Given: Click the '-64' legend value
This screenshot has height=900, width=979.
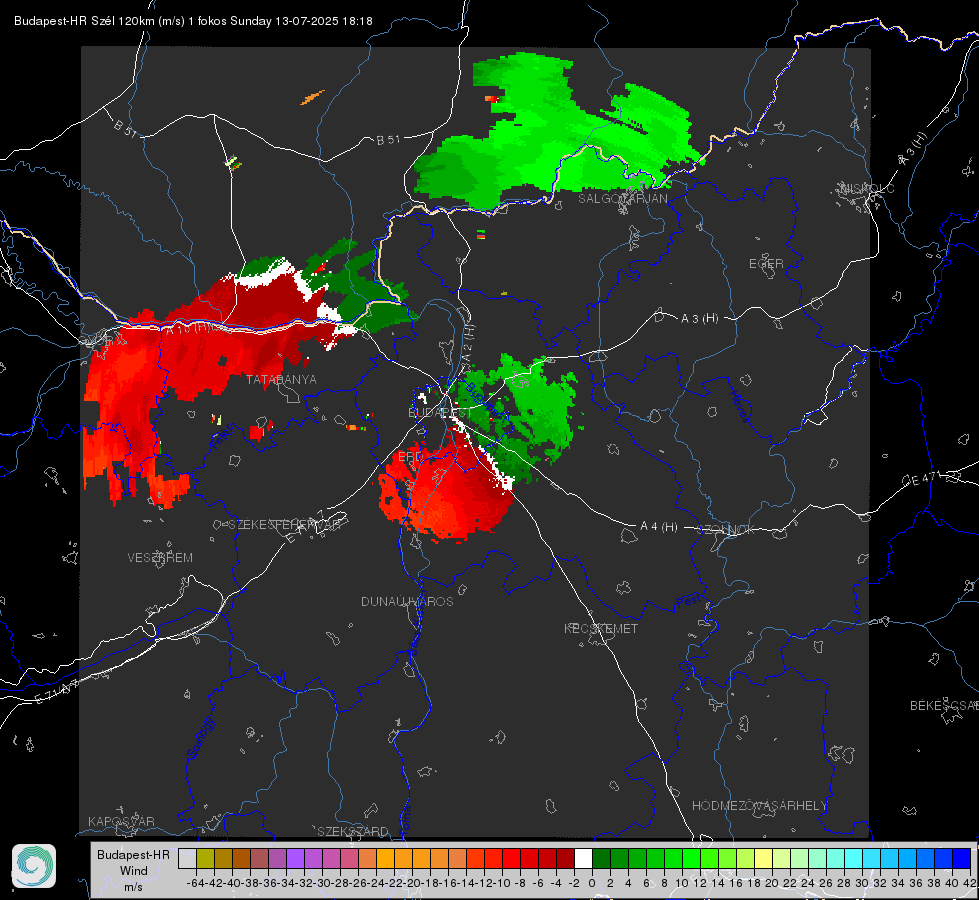Looking at the screenshot, I should point(195,883).
